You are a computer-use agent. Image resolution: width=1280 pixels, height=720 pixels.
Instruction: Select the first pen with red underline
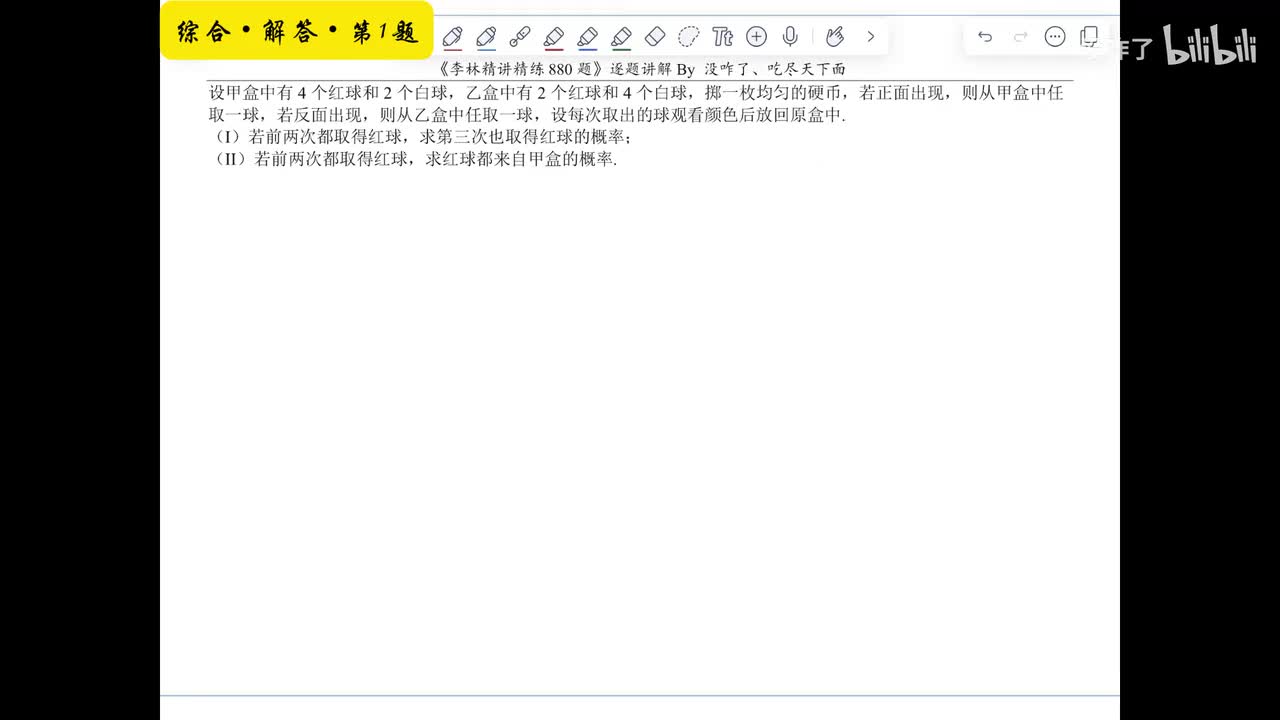[452, 37]
